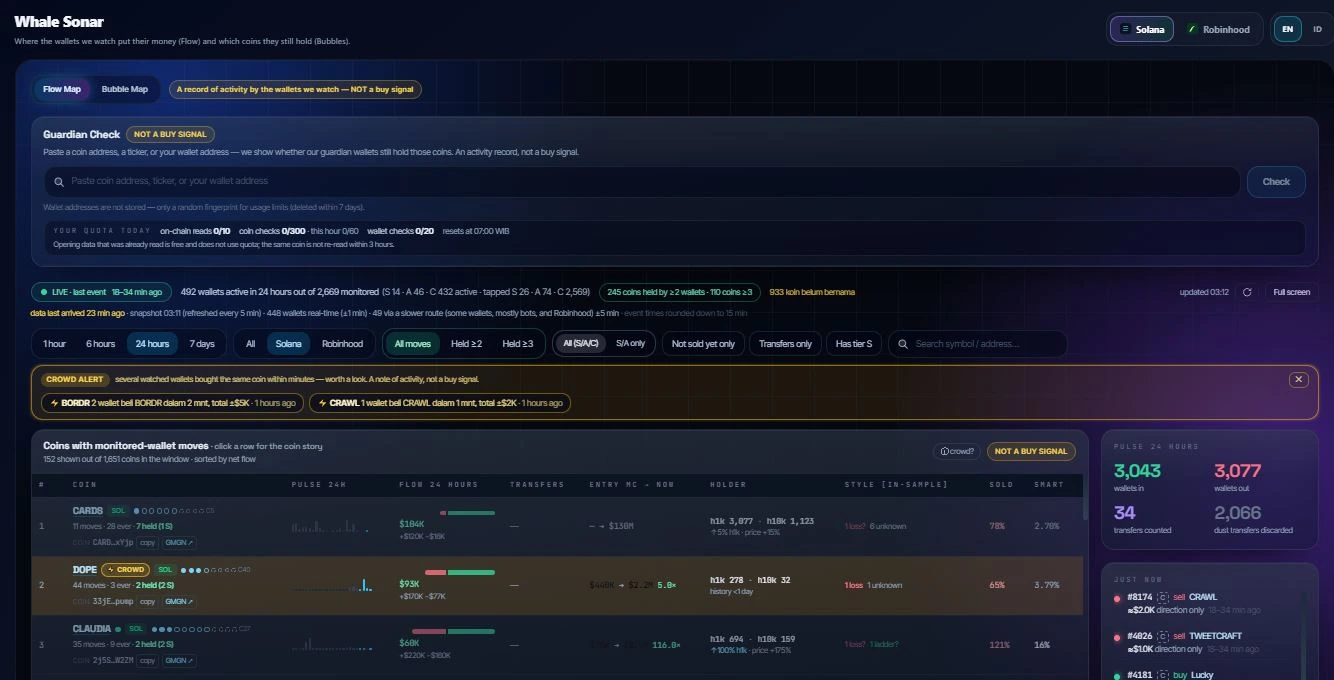Open the Flow Map tab
Image resolution: width=1334 pixels, height=680 pixels.
click(x=62, y=89)
